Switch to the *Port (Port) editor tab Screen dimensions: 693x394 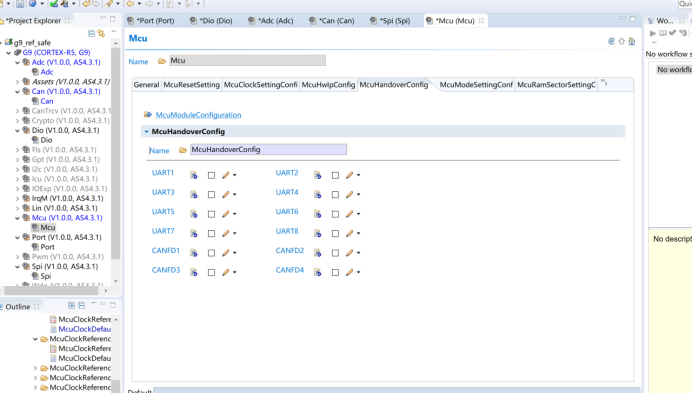click(151, 21)
